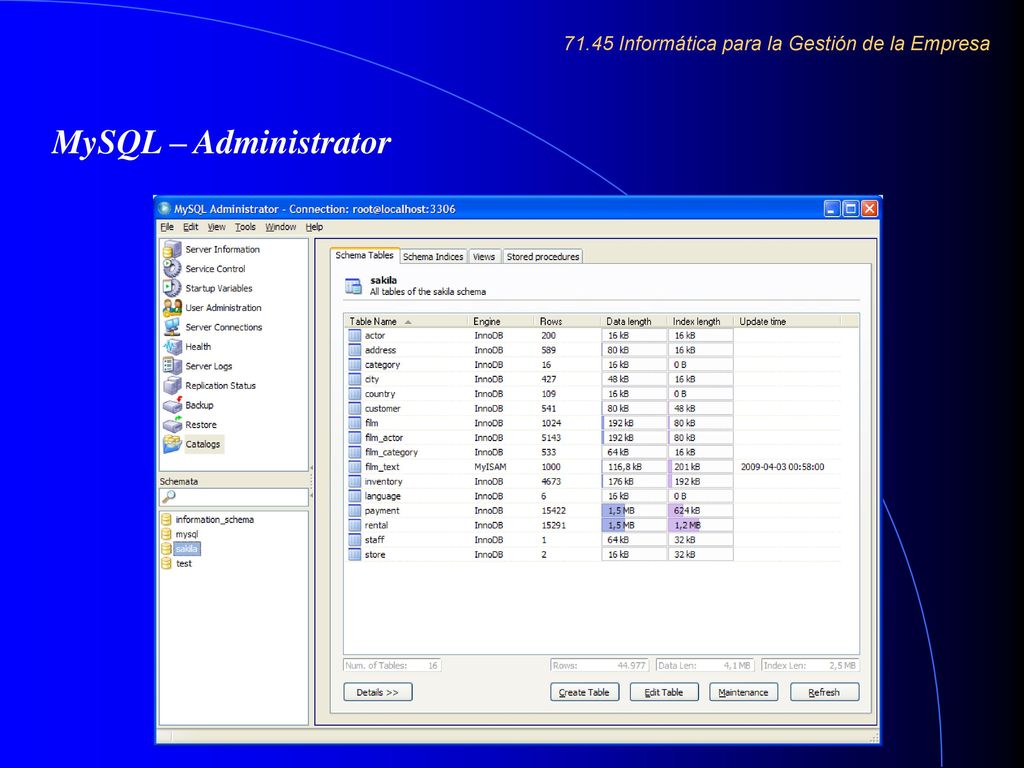
Task: Open the Edit menu
Action: [191, 227]
